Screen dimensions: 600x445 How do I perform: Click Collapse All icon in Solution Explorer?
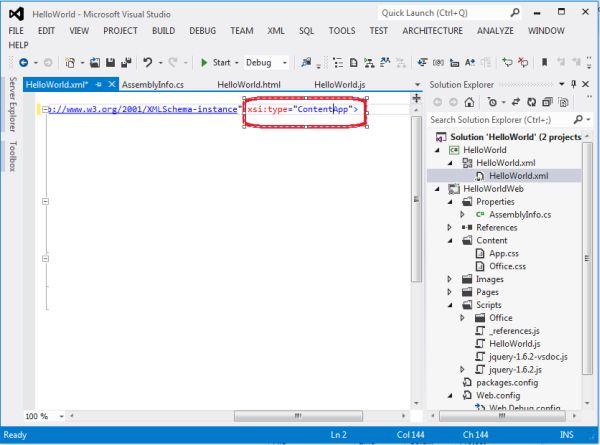click(x=548, y=102)
